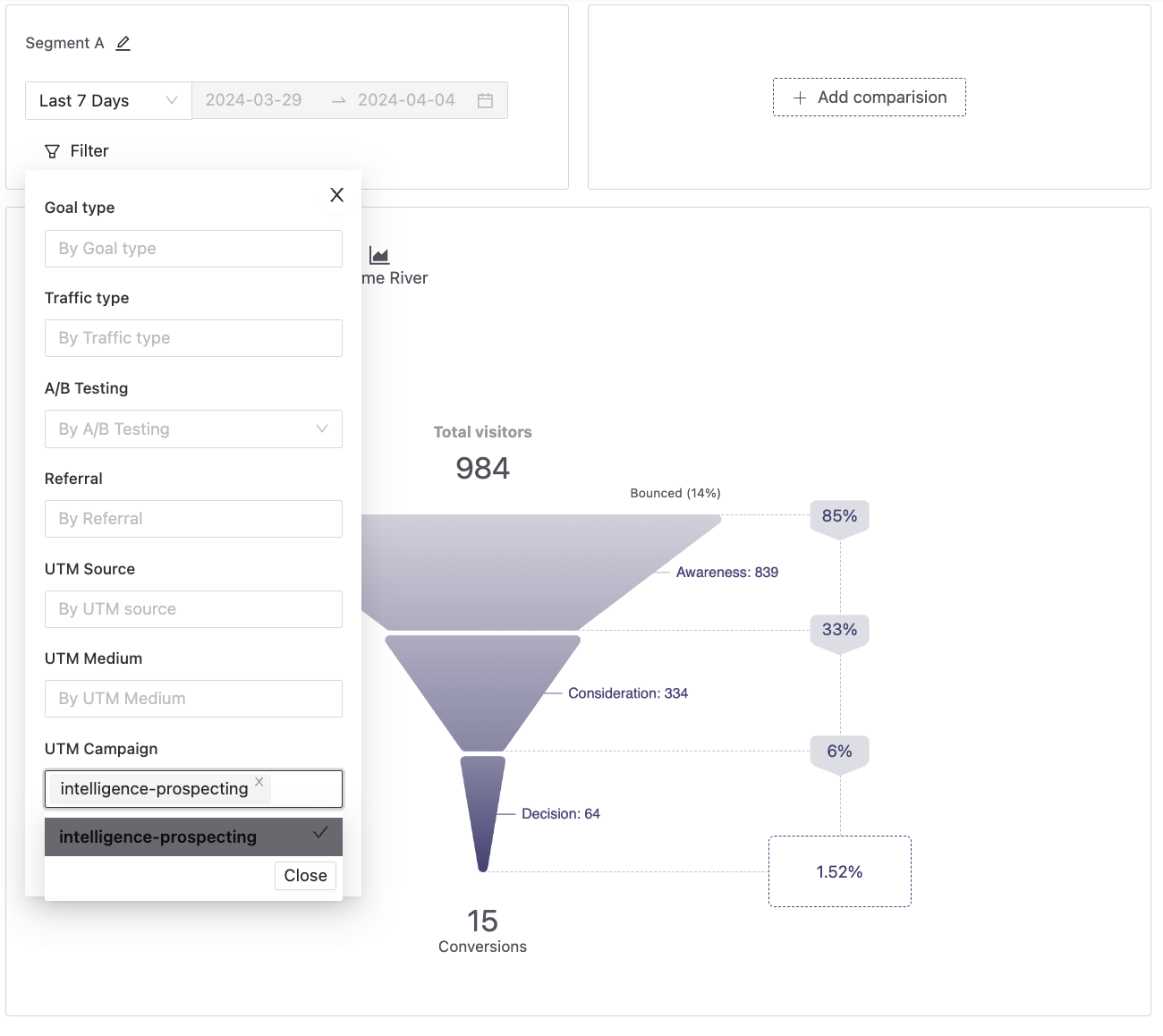The width and height of the screenshot is (1163, 1036).
Task: Deselect the checked intelligence-prospecting option
Action: click(193, 836)
